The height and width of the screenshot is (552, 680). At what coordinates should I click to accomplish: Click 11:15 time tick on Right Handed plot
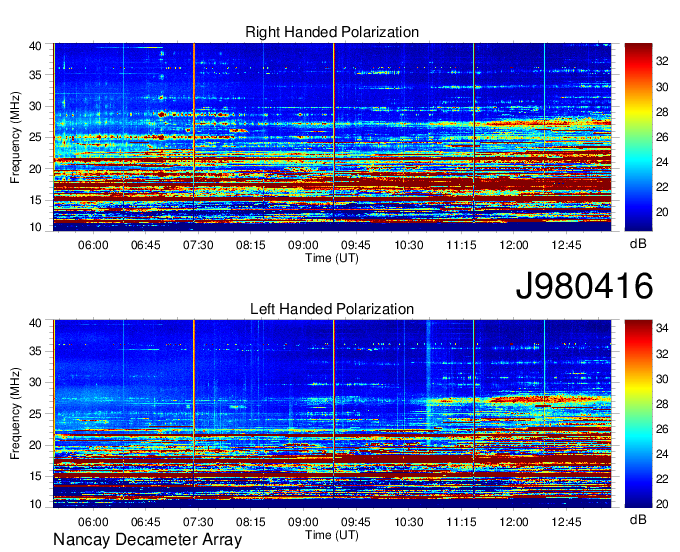(461, 245)
